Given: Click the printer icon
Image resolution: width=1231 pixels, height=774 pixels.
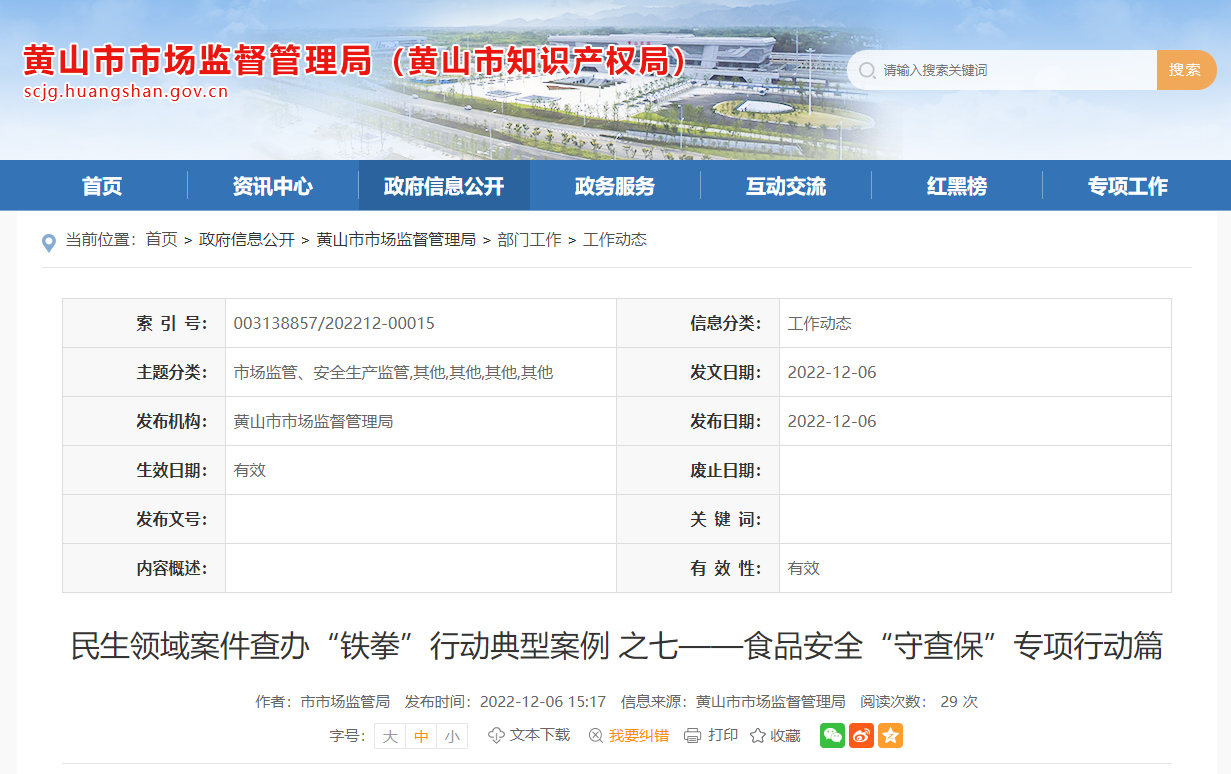Looking at the screenshot, I should (x=692, y=736).
